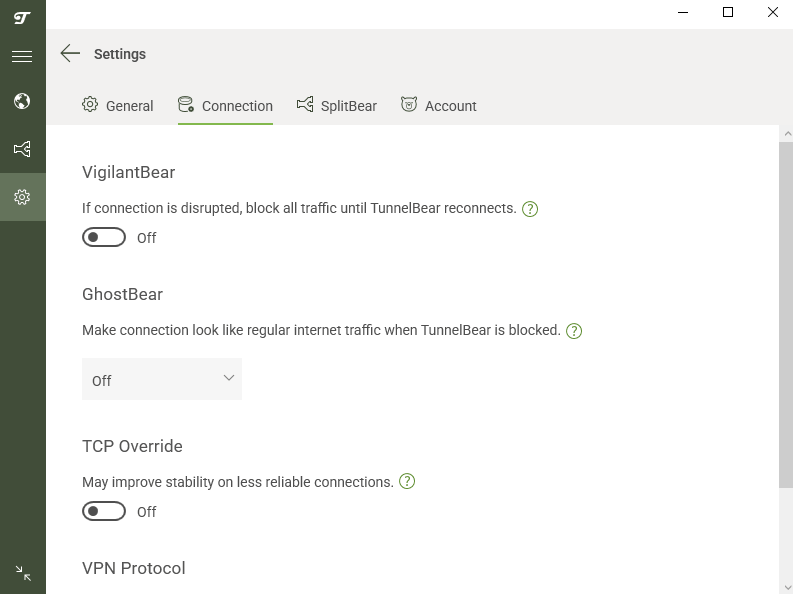Click the scrollbar up arrow

click(x=787, y=134)
